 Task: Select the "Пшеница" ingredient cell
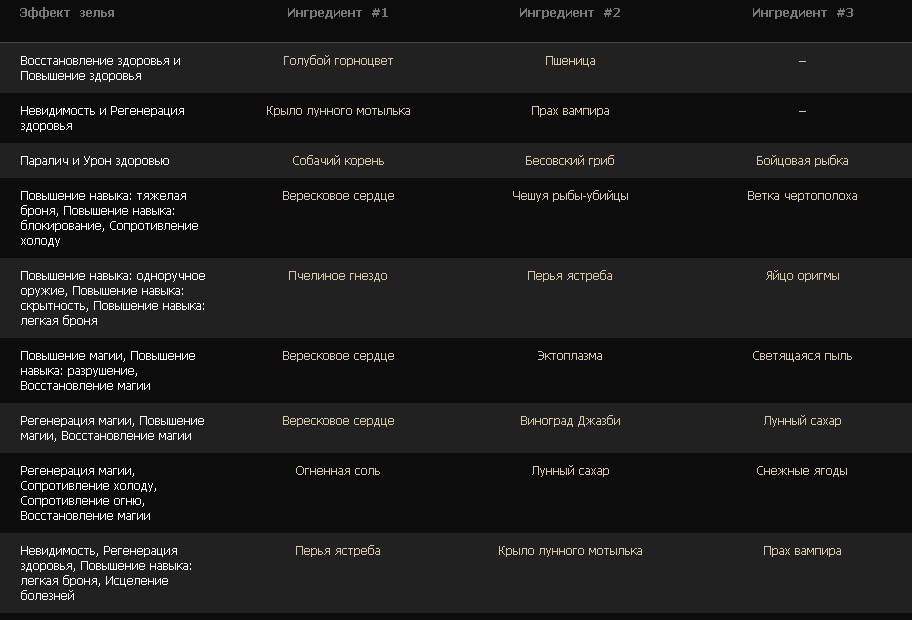point(570,61)
